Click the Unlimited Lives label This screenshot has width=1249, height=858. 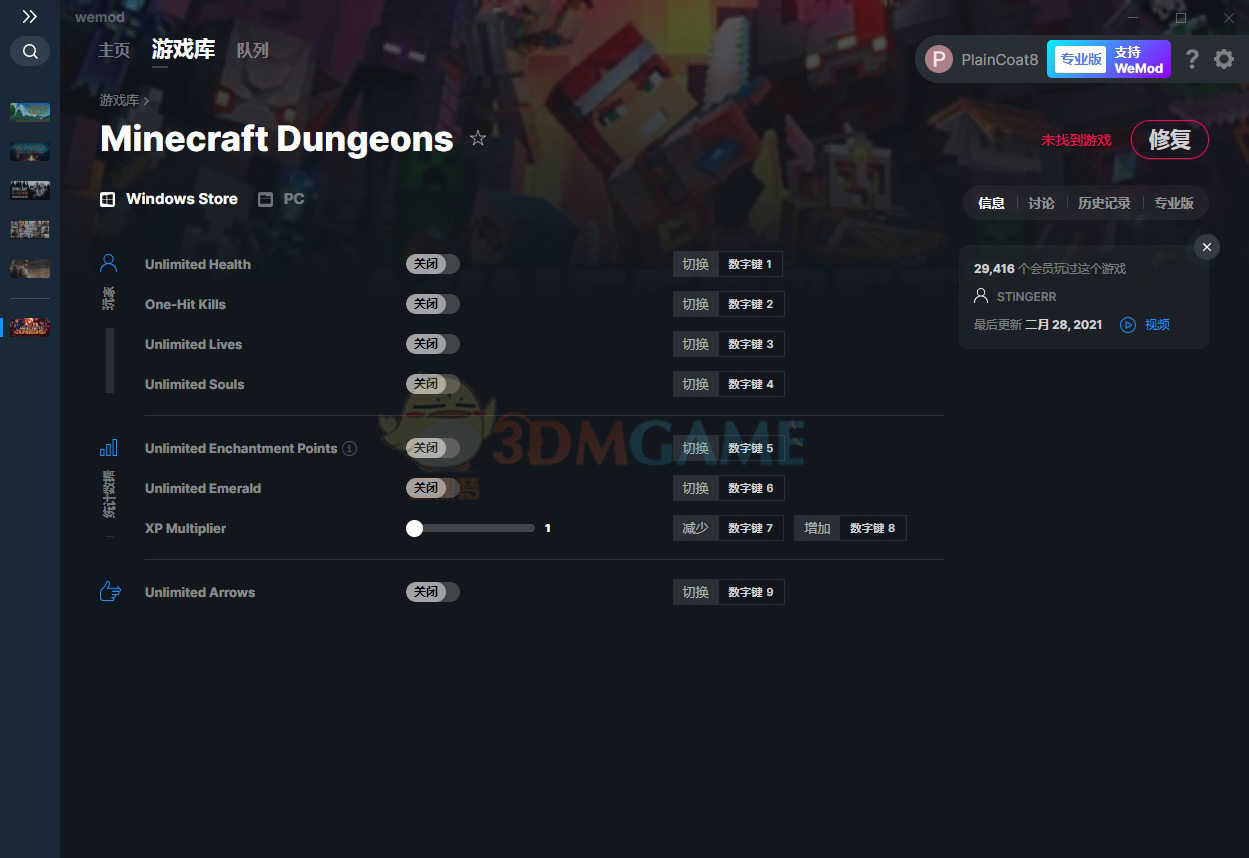[x=193, y=344]
